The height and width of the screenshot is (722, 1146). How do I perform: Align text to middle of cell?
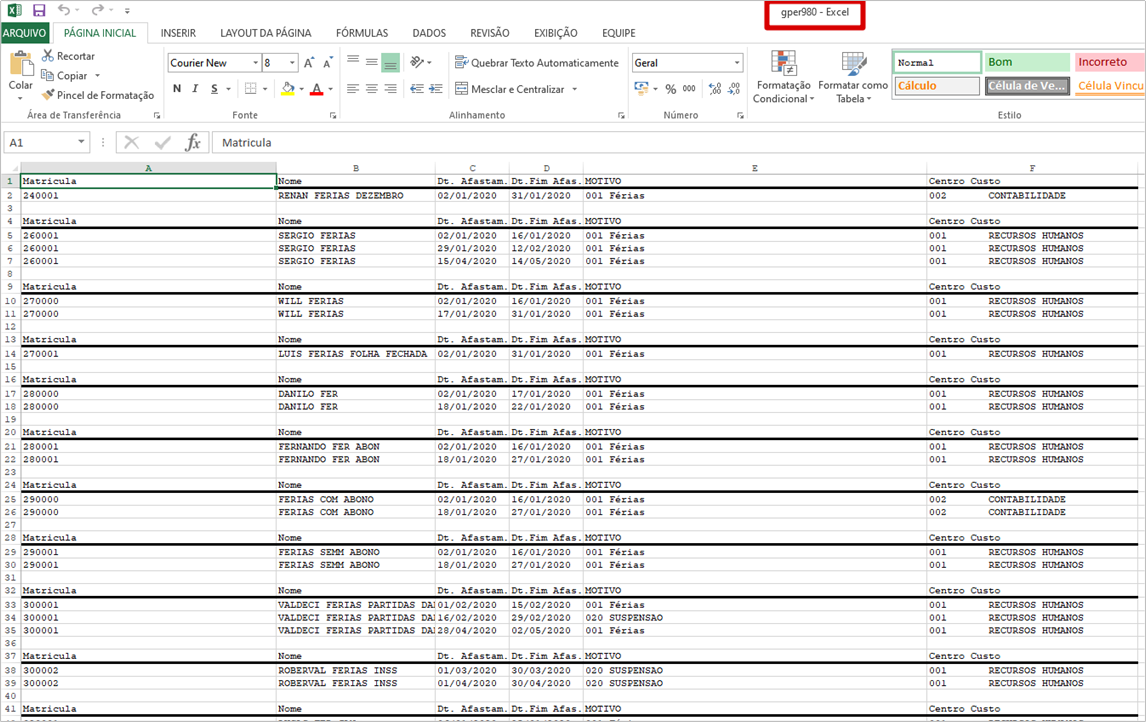(372, 62)
